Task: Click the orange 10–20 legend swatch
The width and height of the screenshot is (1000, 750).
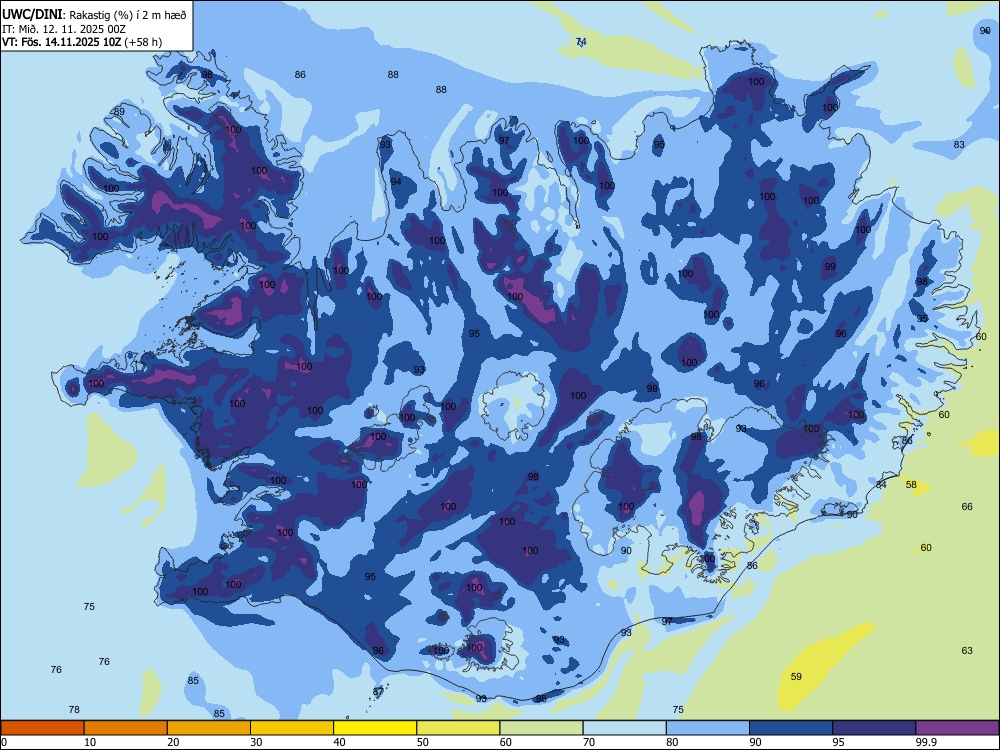Action: point(126,728)
